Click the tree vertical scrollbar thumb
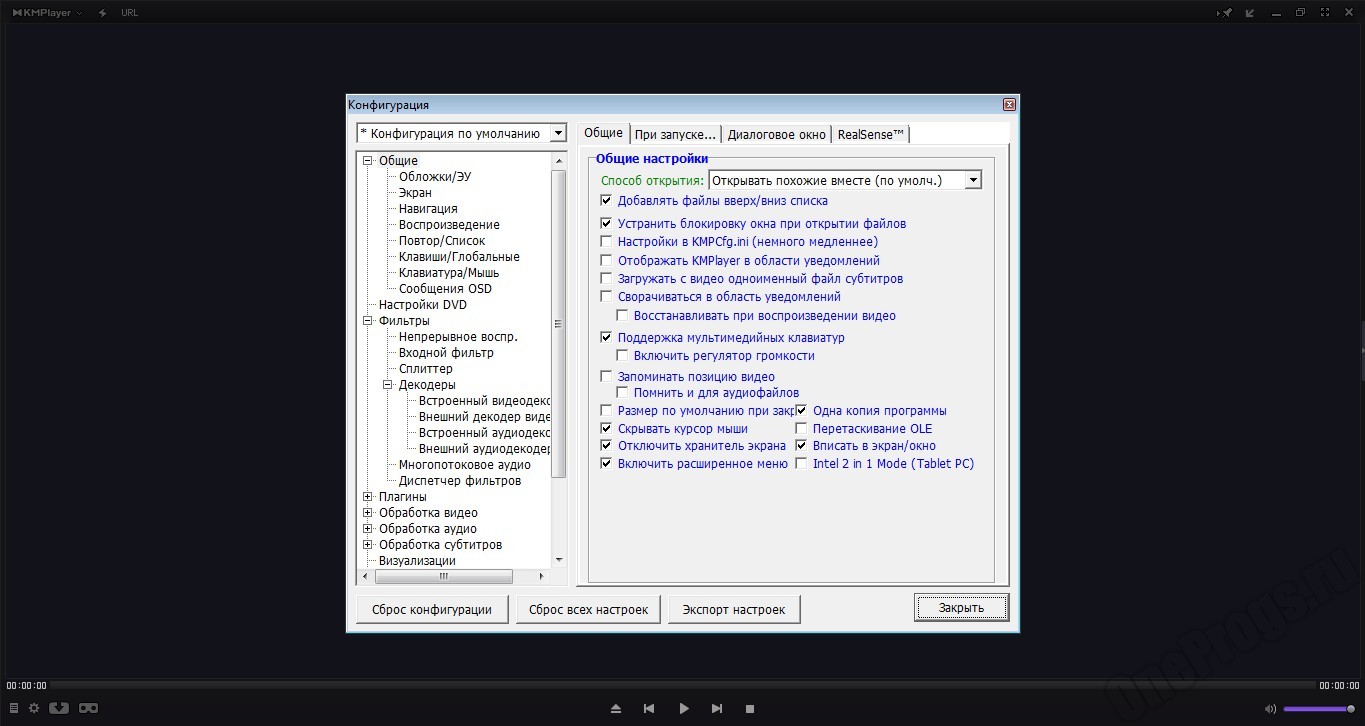Image resolution: width=1365 pixels, height=726 pixels. [x=559, y=323]
